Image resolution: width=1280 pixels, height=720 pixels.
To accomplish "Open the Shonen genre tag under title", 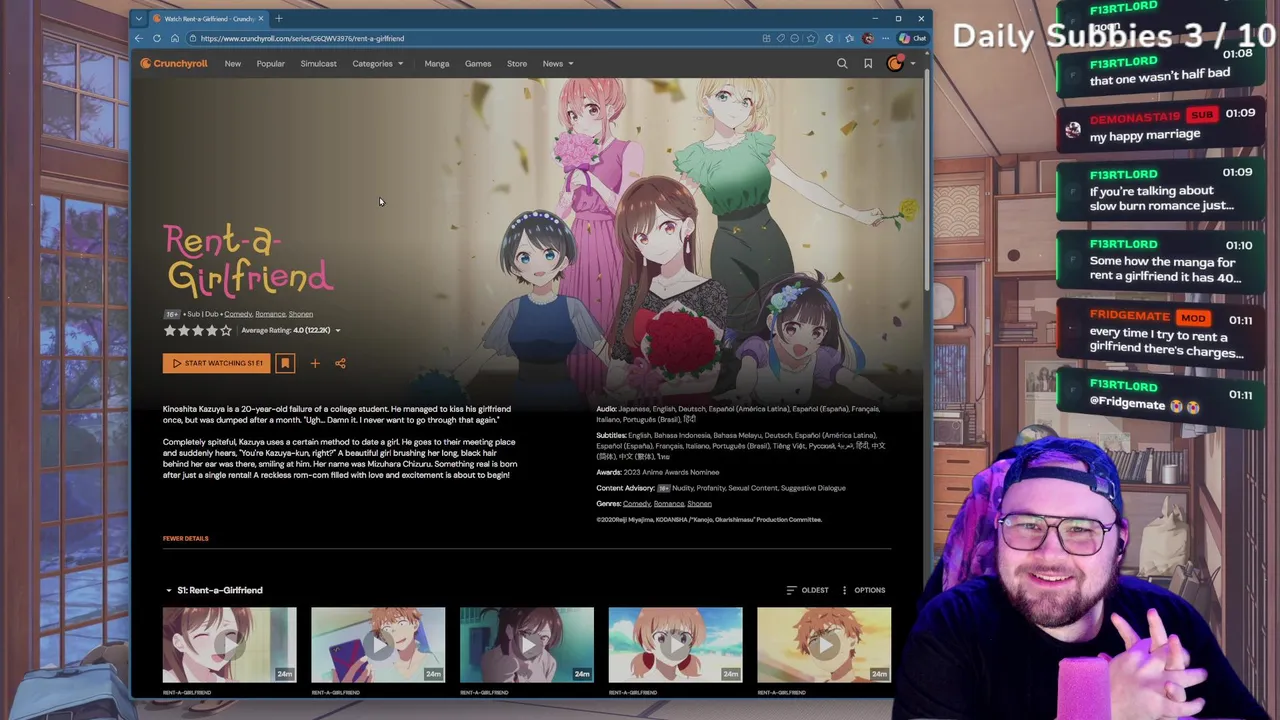I will coord(300,314).
